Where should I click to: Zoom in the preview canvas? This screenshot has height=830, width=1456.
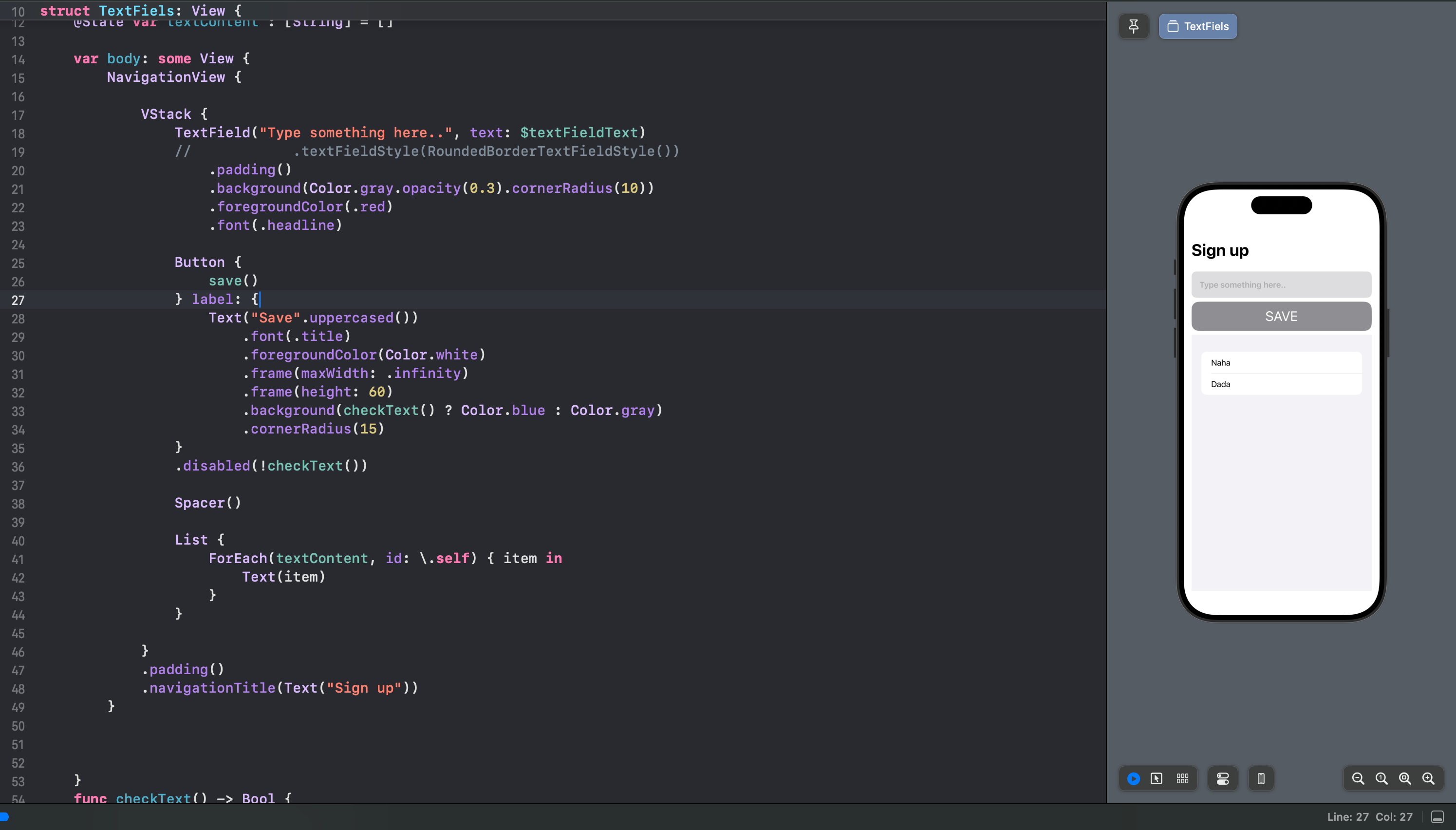click(x=1428, y=779)
